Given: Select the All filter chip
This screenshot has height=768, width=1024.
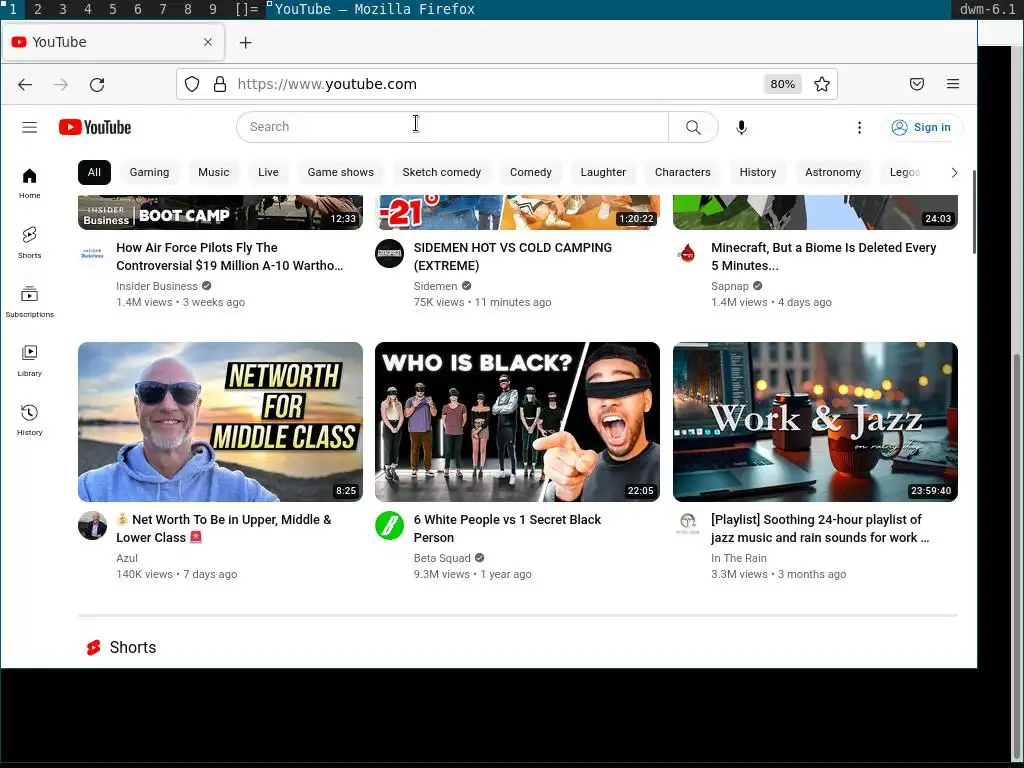Looking at the screenshot, I should pos(94,172).
